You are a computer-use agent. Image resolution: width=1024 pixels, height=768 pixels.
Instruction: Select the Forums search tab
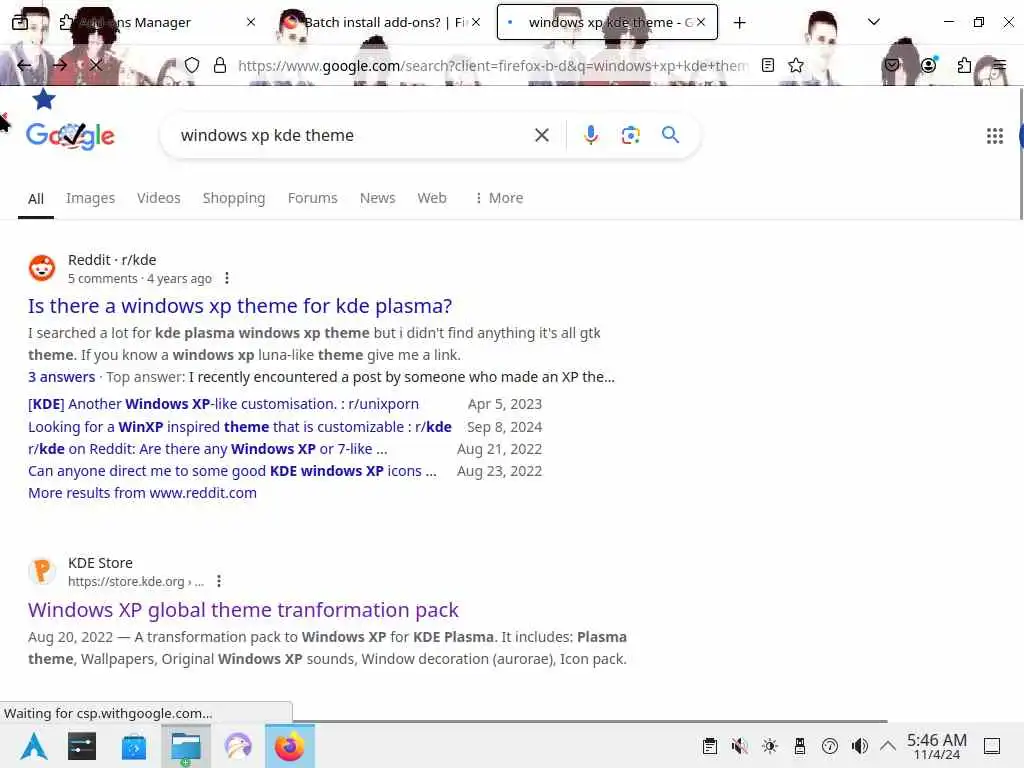[312, 198]
